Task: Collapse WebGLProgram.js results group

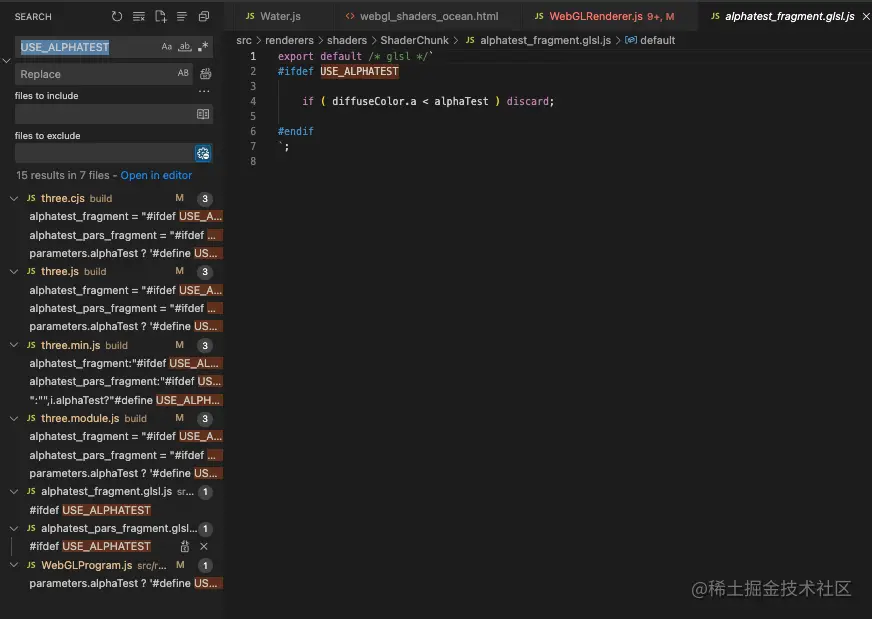Action: click(14, 565)
